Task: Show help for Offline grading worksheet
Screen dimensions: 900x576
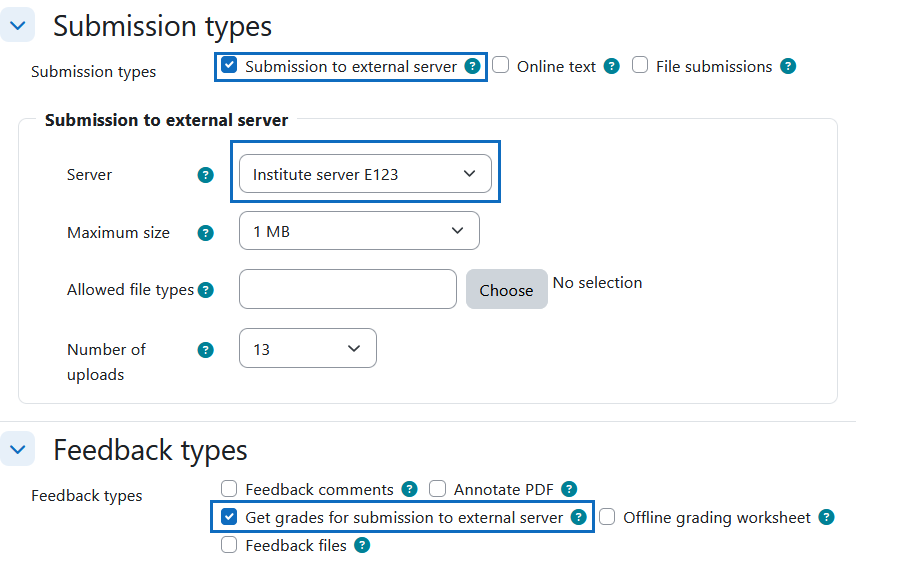Action: [x=826, y=517]
